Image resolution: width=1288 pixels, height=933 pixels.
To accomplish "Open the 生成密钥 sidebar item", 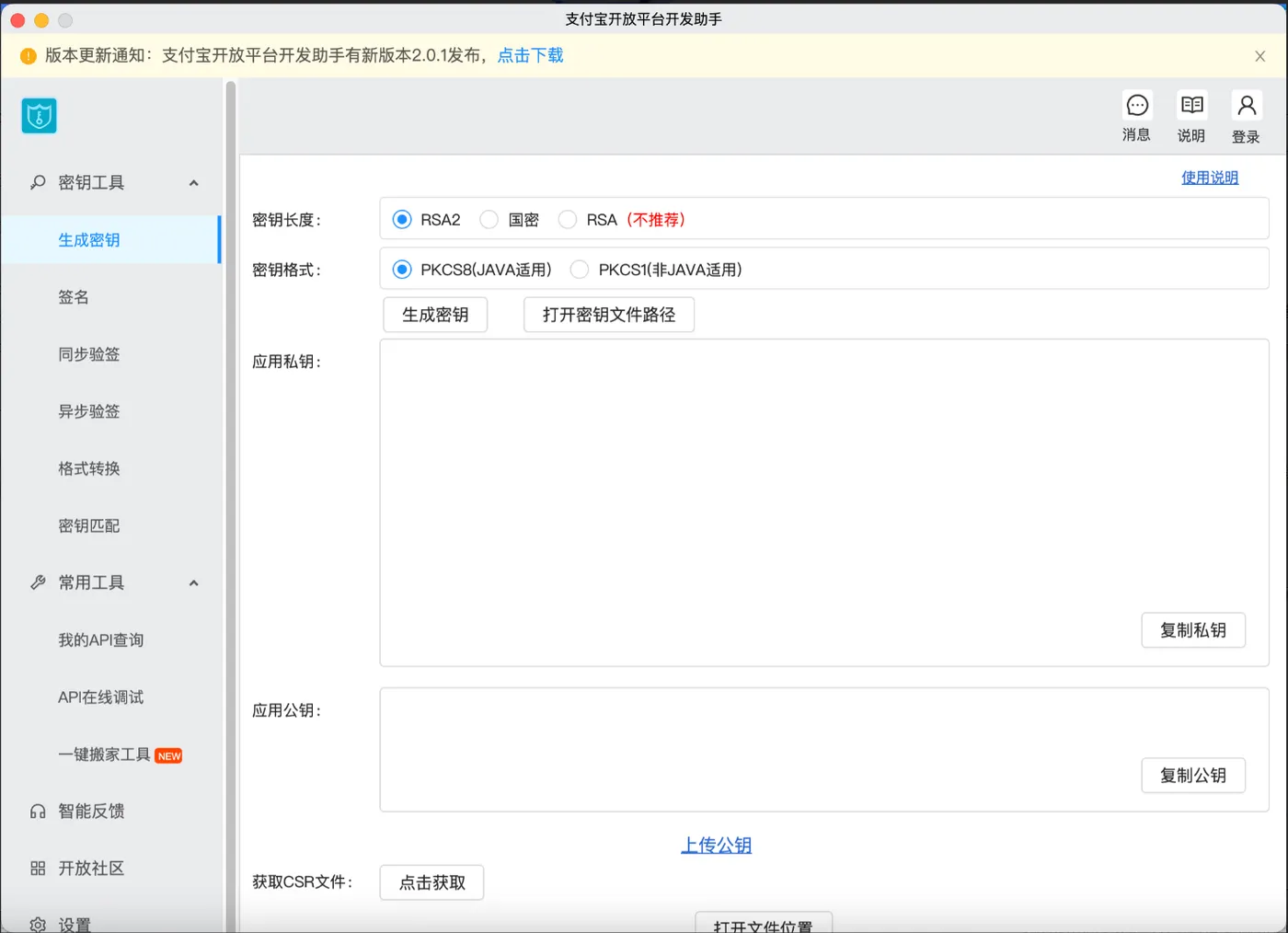I will click(110, 239).
